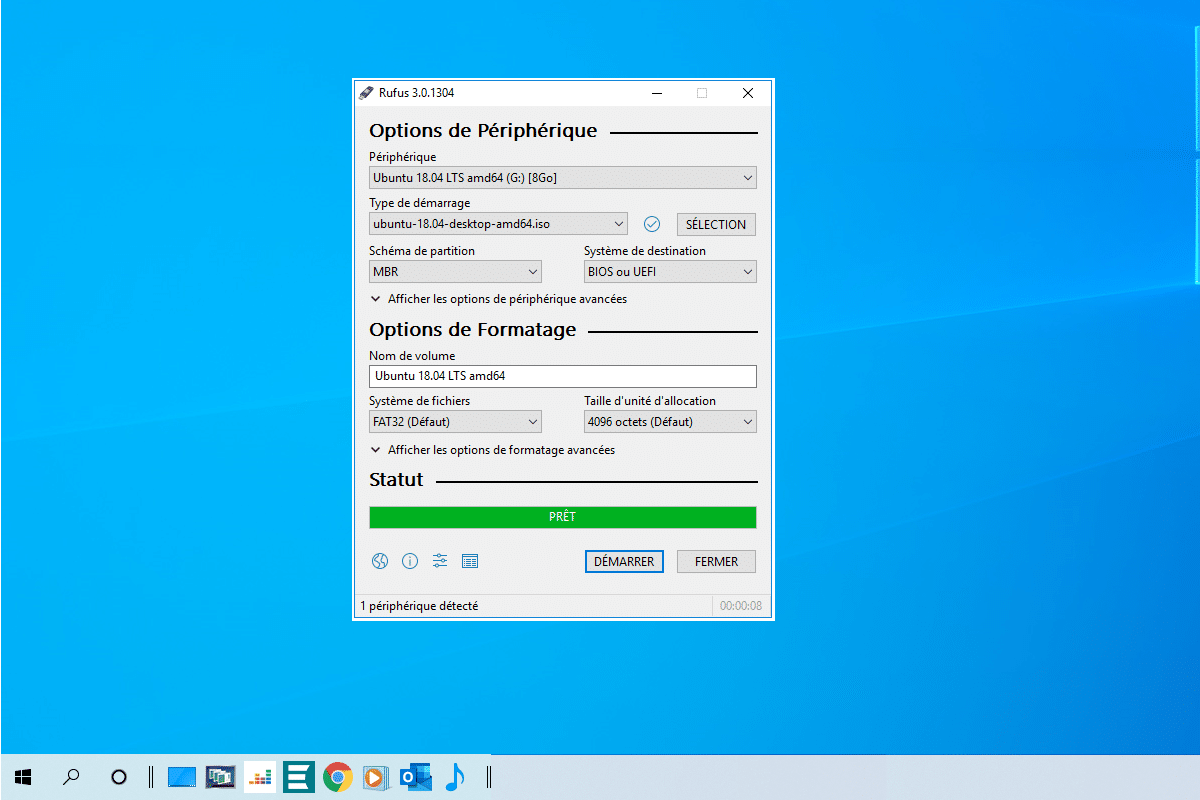
Task: Click the DÉMARRER button
Action: [x=624, y=561]
